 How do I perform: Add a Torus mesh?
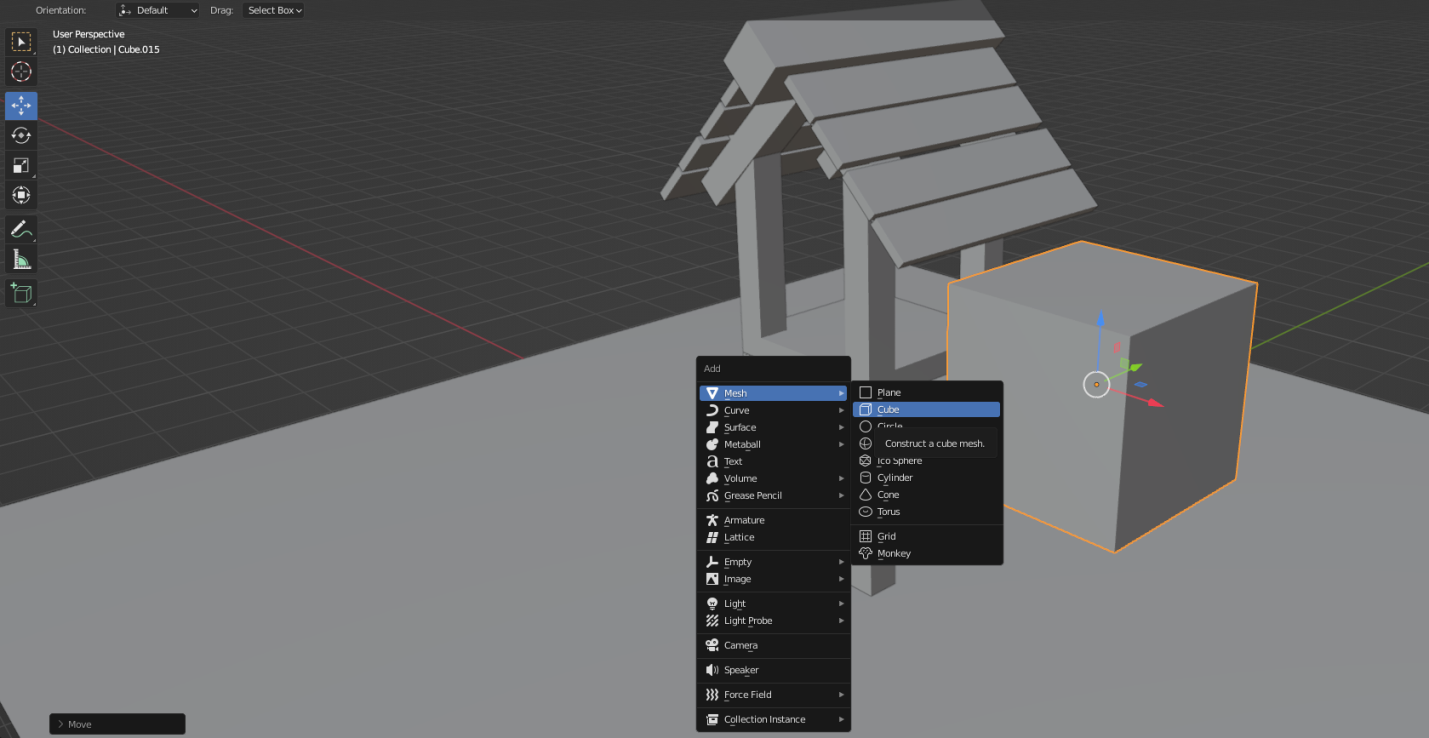click(x=927, y=512)
